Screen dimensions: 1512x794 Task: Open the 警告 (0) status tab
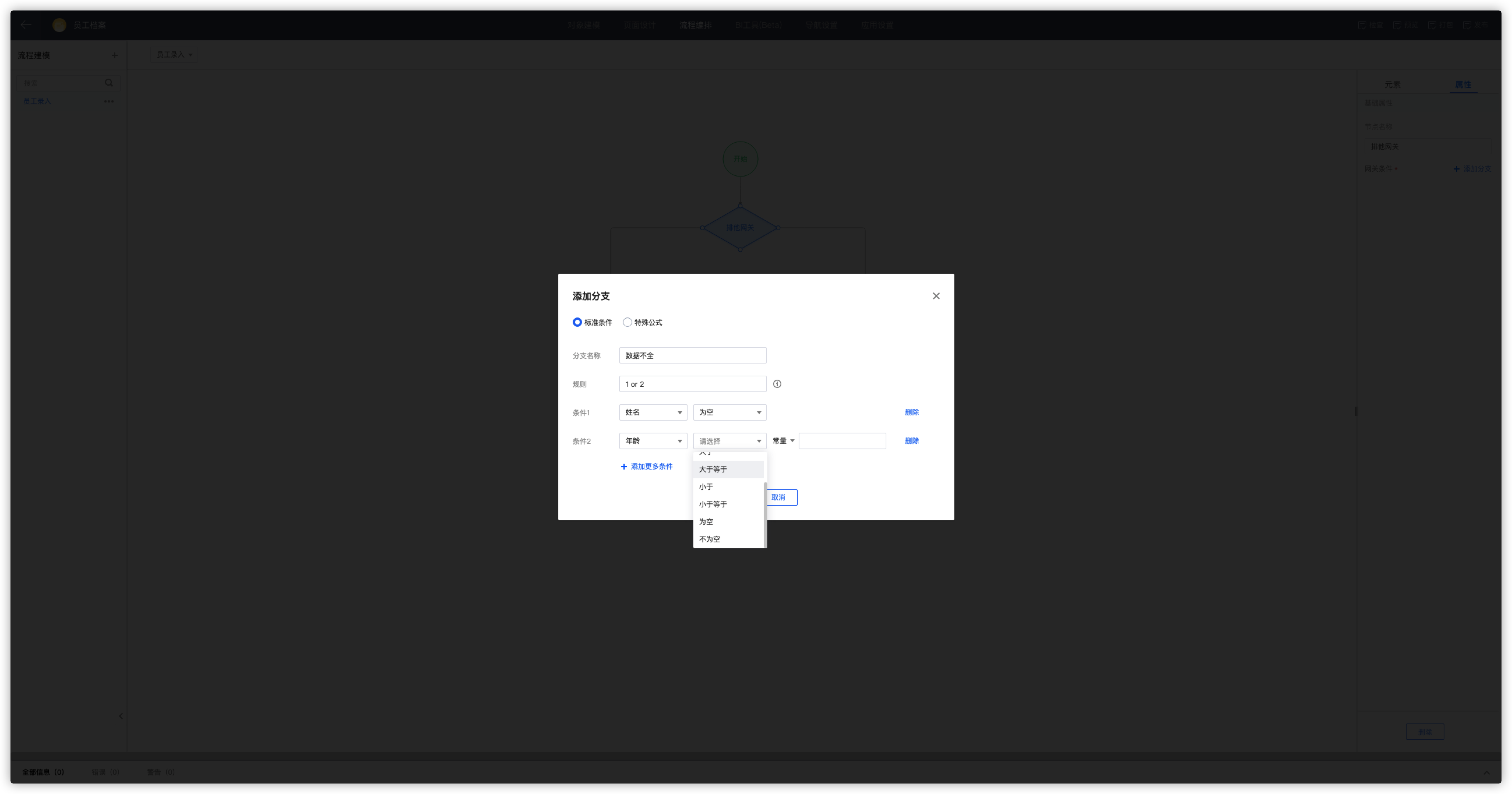pyautogui.click(x=161, y=772)
